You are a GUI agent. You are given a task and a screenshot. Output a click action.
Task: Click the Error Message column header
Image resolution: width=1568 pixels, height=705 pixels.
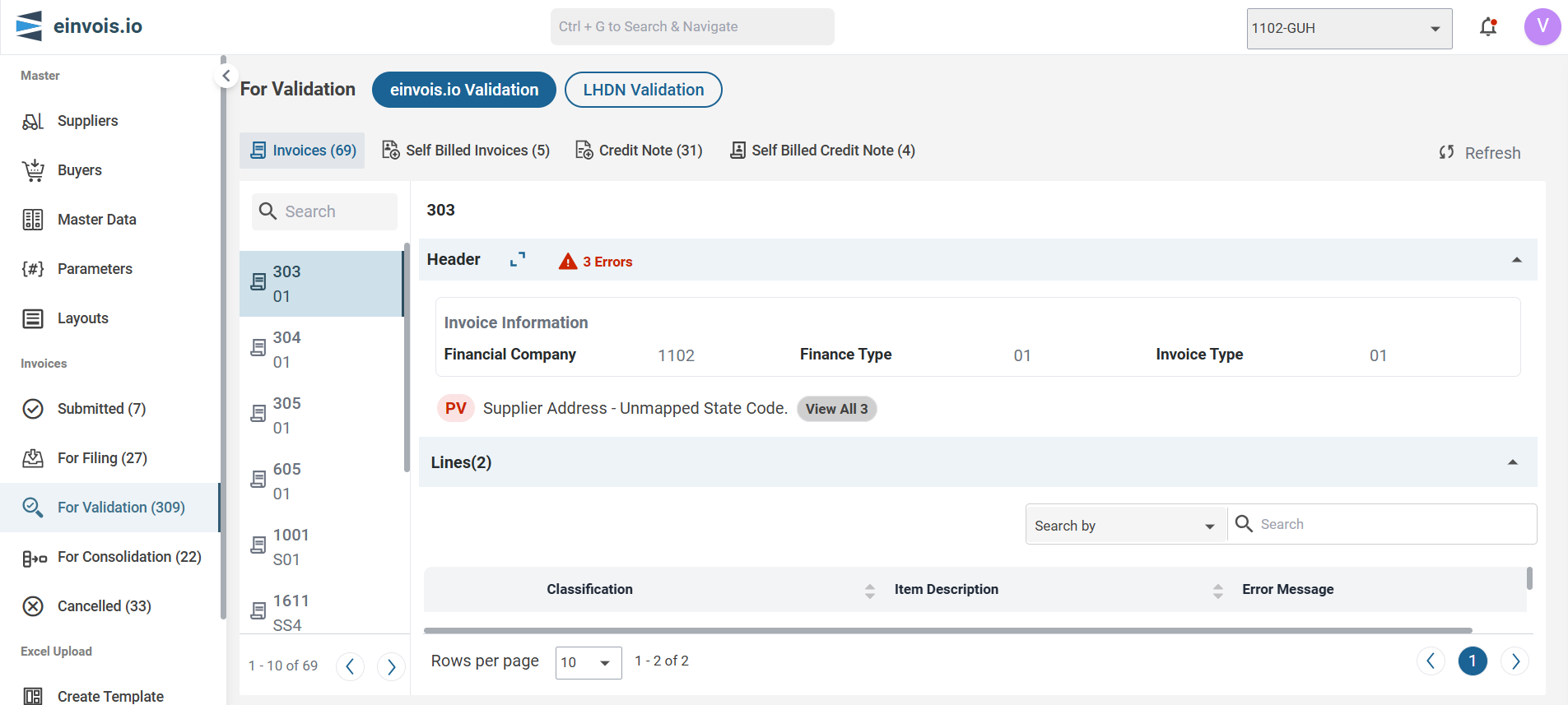(x=1288, y=590)
